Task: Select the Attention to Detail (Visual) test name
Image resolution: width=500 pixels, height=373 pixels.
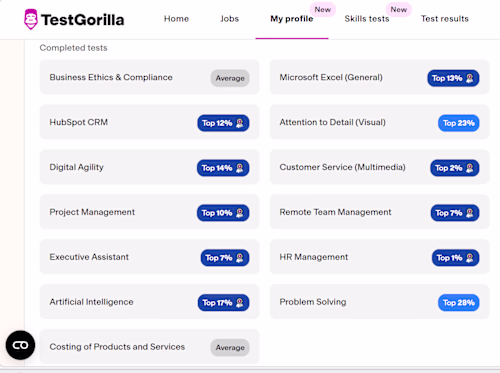Action: pyautogui.click(x=332, y=122)
